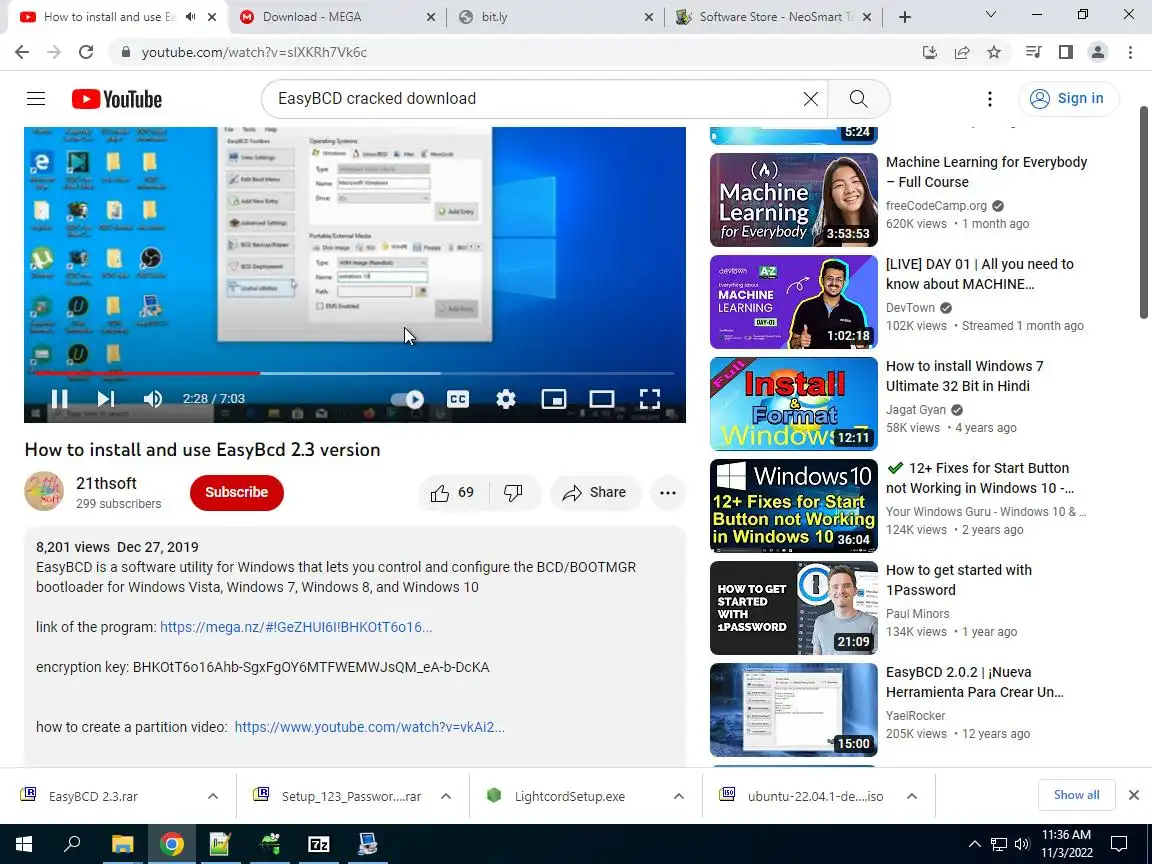
Task: Toggle Chrome side panel
Action: (1065, 52)
